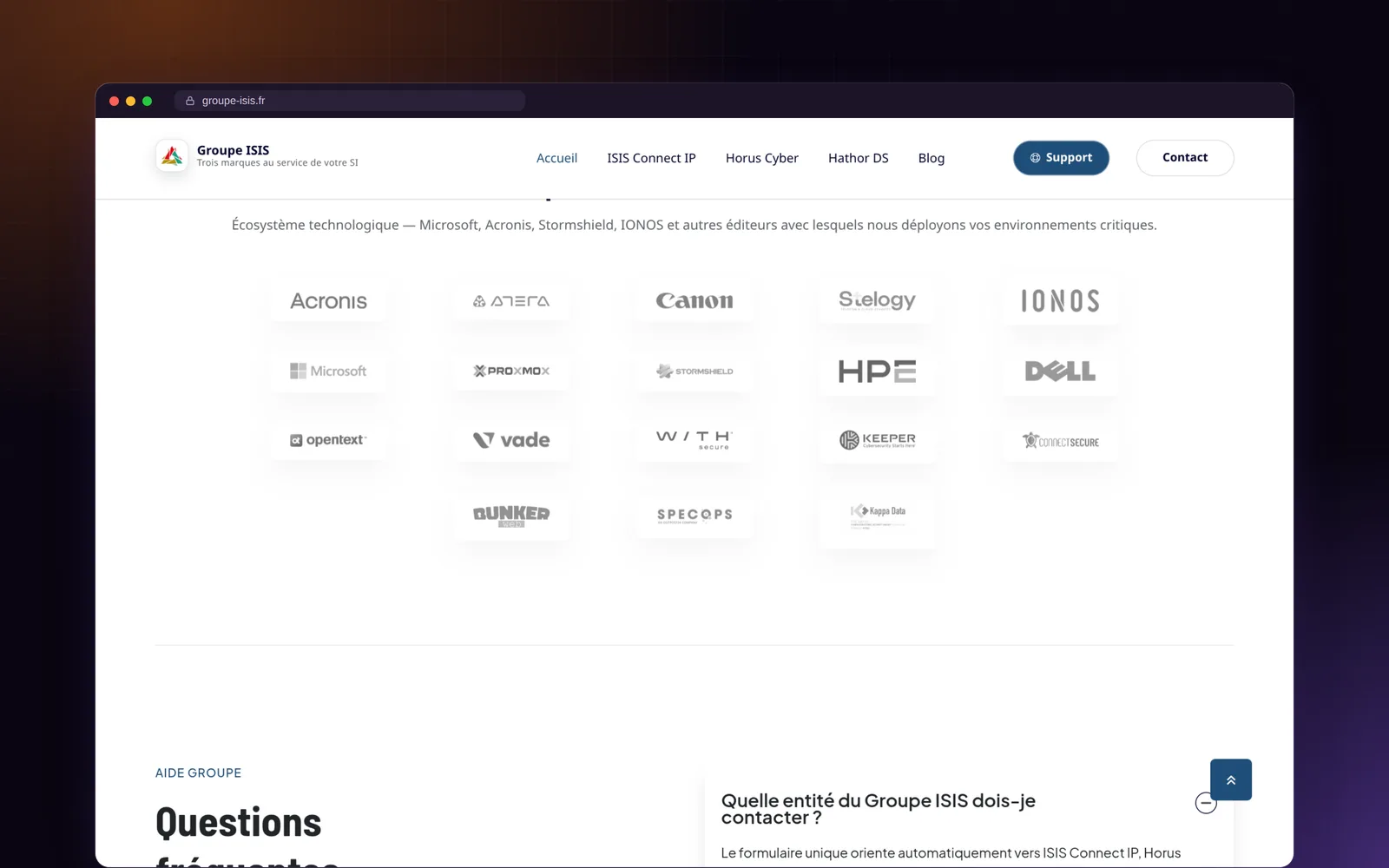Select the Atera partner logo
This screenshot has height=868, width=1389.
511,301
